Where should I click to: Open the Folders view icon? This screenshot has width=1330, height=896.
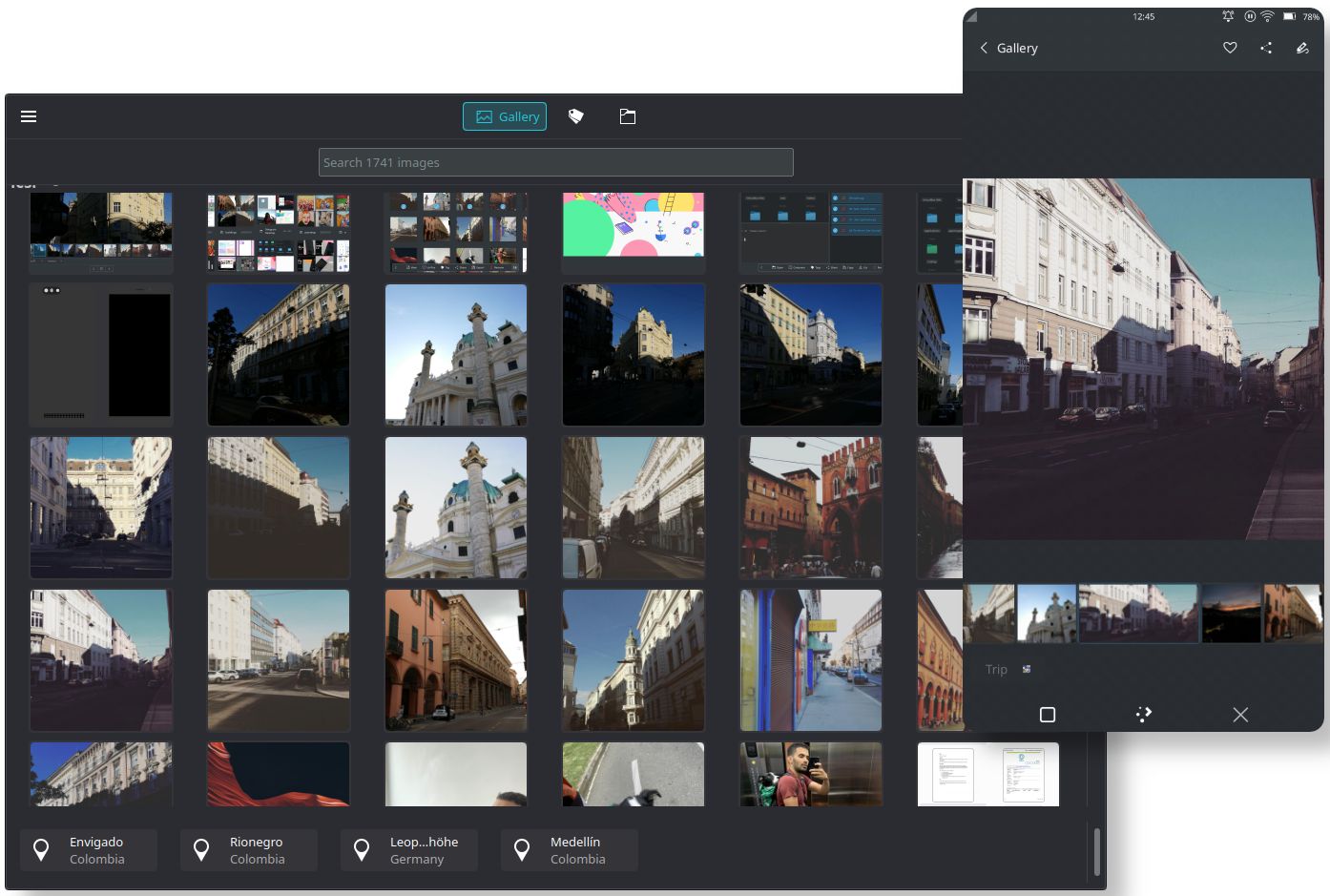point(628,116)
